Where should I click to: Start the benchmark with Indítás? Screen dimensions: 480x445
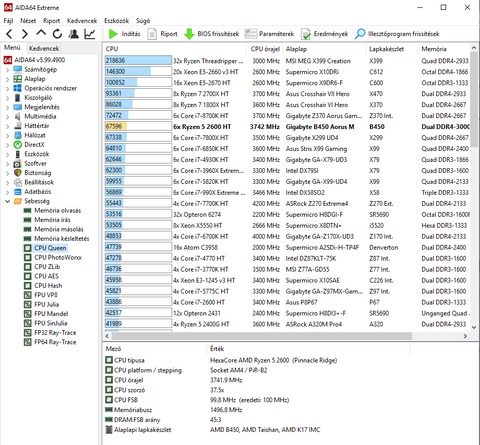pyautogui.click(x=125, y=34)
